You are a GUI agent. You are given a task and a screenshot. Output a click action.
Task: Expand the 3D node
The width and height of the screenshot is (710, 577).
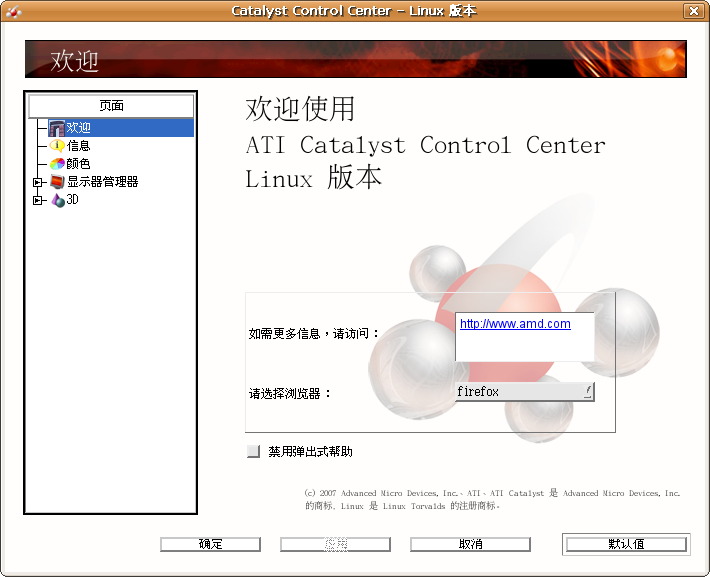click(x=37, y=200)
